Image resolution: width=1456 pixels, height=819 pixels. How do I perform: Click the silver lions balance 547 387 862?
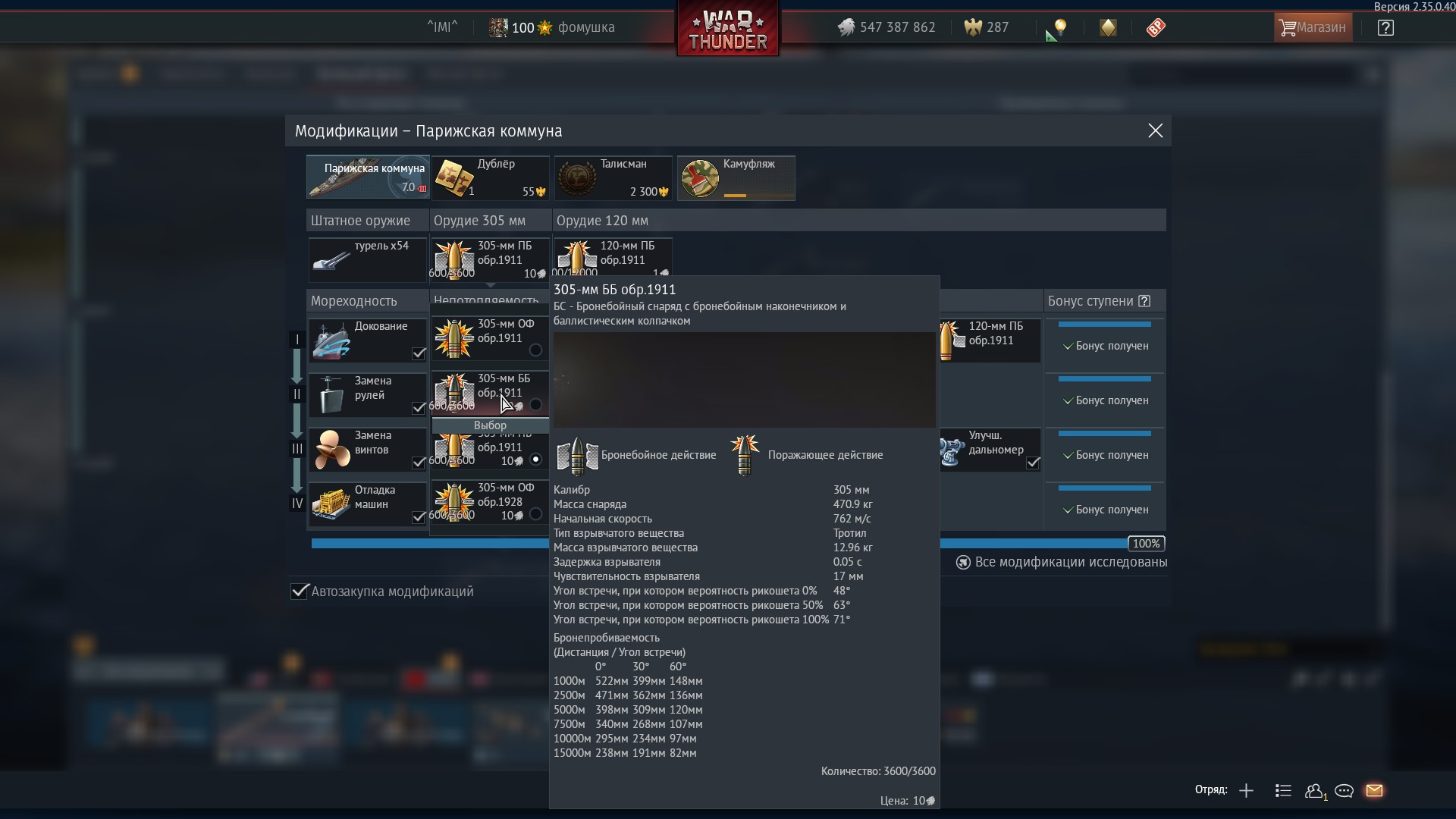pyautogui.click(x=886, y=27)
